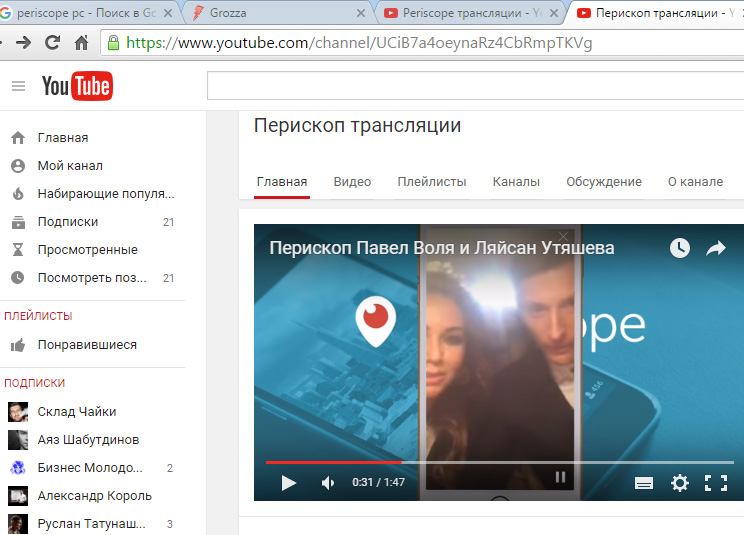744x535 pixels.
Task: Click Аяз Шабутдинов channel avatar
Action: pyautogui.click(x=18, y=440)
